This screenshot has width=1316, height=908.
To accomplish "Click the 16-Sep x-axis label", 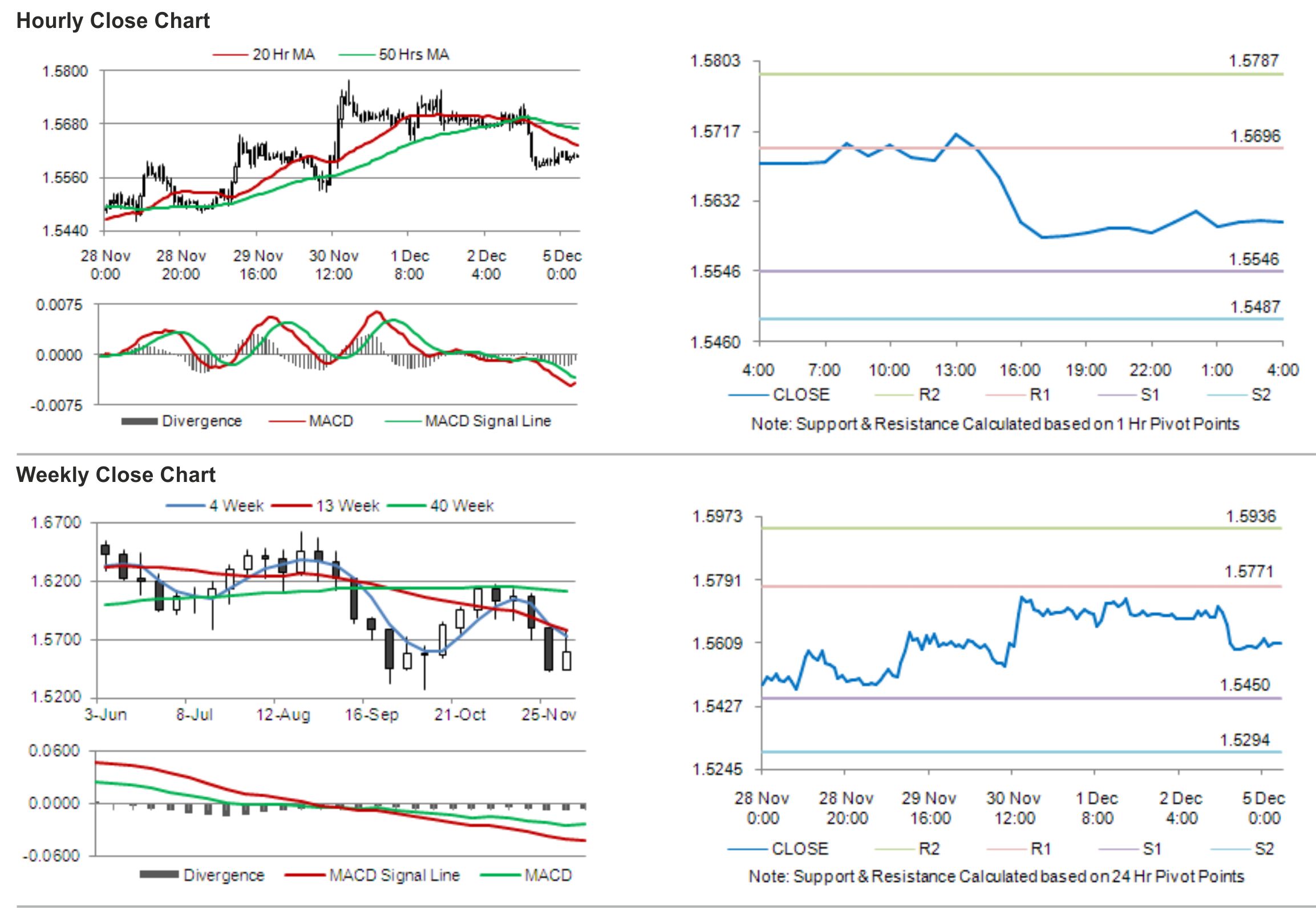I will point(371,714).
